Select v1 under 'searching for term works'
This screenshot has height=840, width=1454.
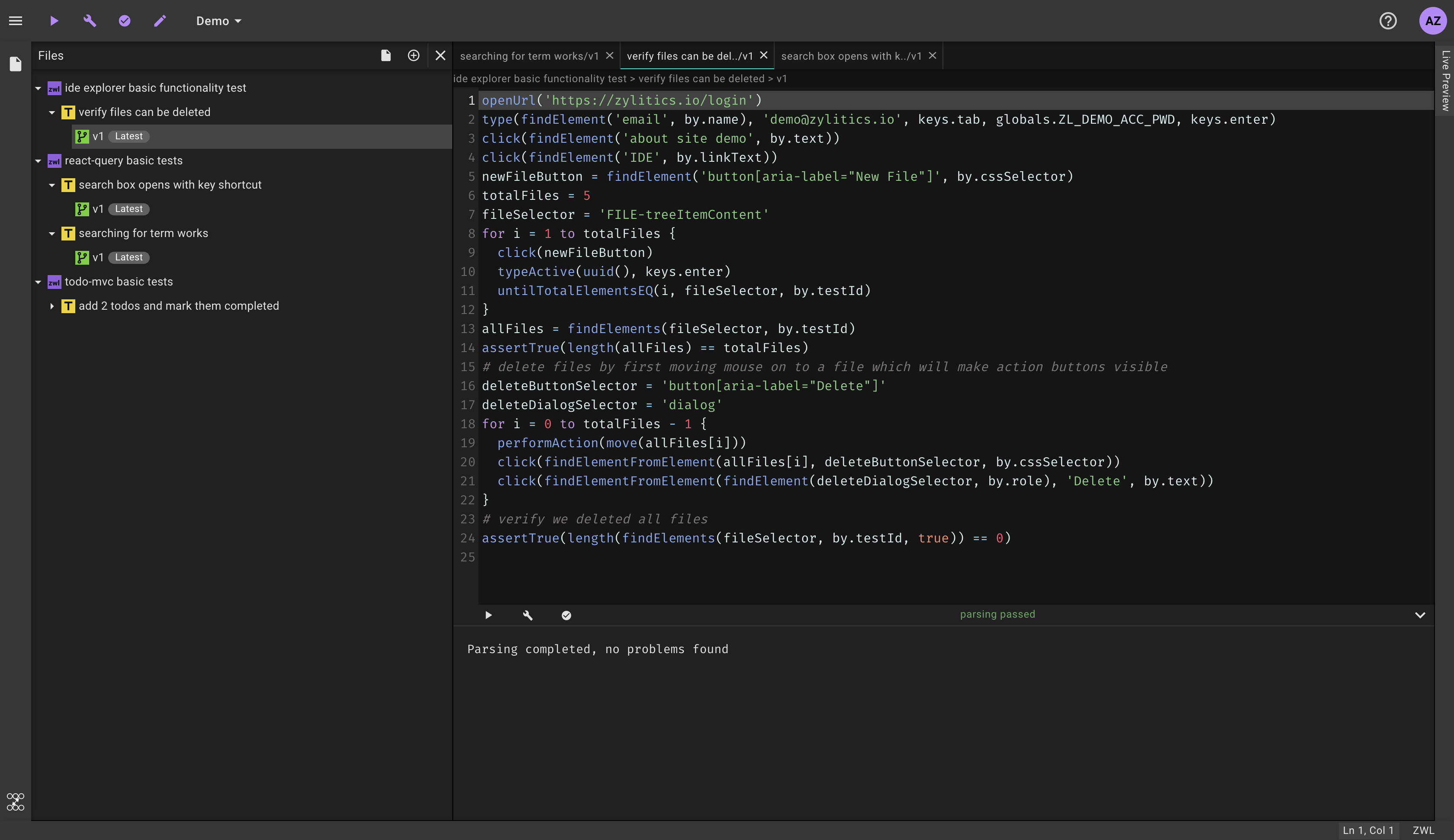coord(98,257)
